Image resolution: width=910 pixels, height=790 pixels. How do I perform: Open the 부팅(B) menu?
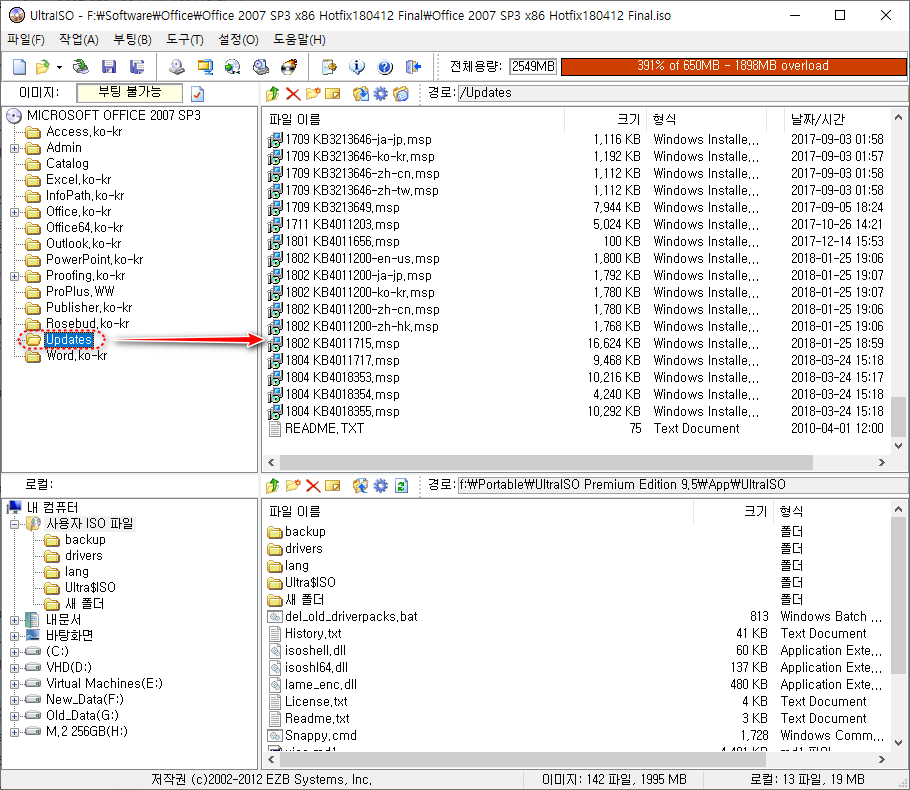coord(132,39)
